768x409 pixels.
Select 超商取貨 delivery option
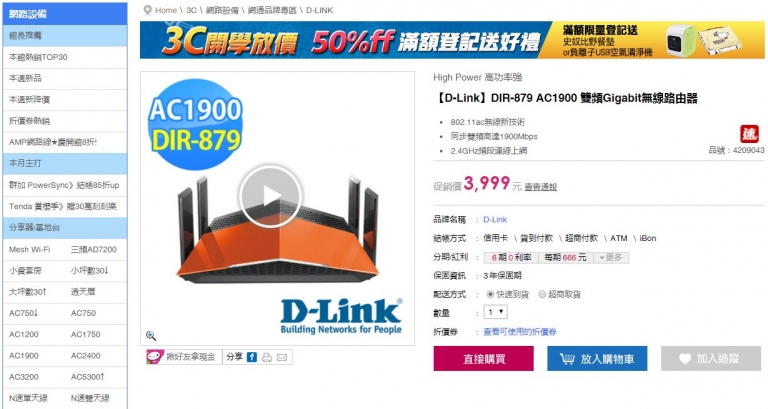542,294
